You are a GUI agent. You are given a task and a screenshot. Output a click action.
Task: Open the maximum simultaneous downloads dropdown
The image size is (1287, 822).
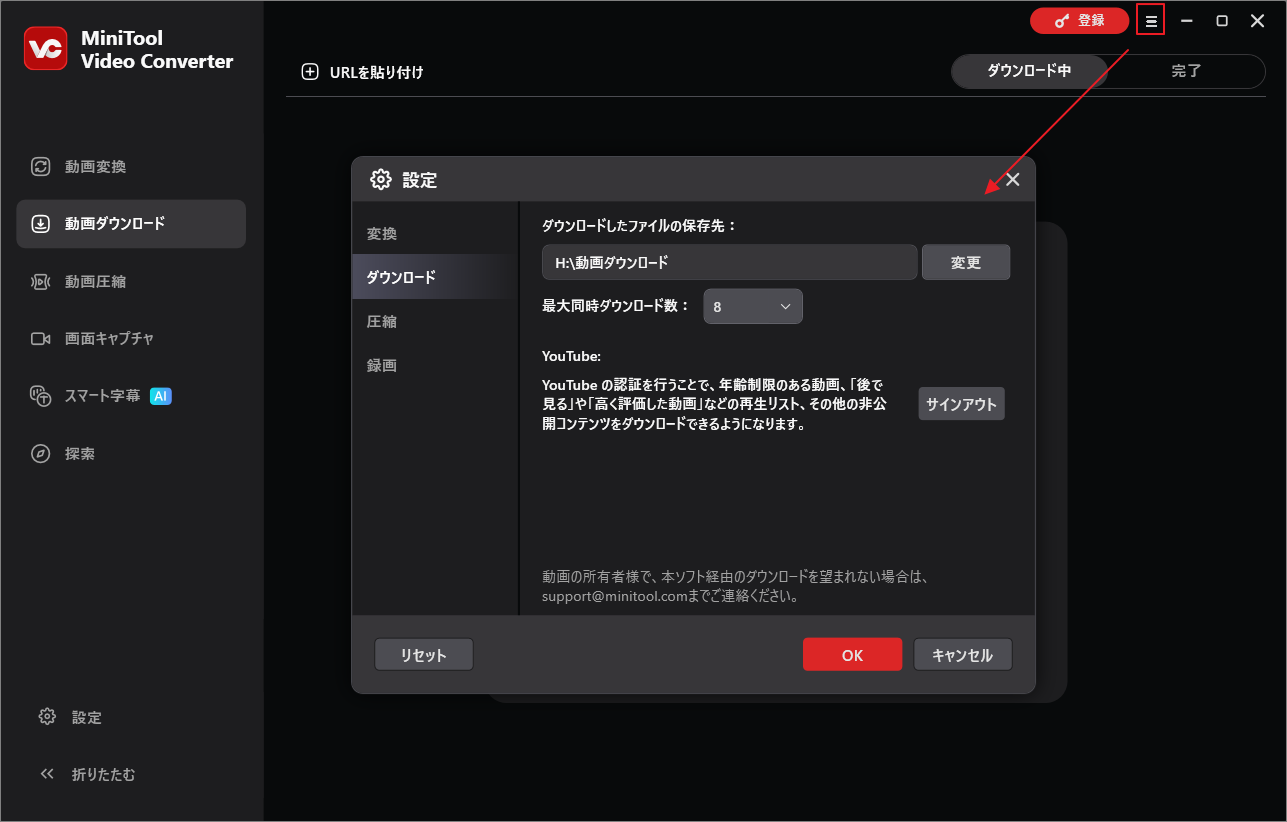pyautogui.click(x=752, y=306)
